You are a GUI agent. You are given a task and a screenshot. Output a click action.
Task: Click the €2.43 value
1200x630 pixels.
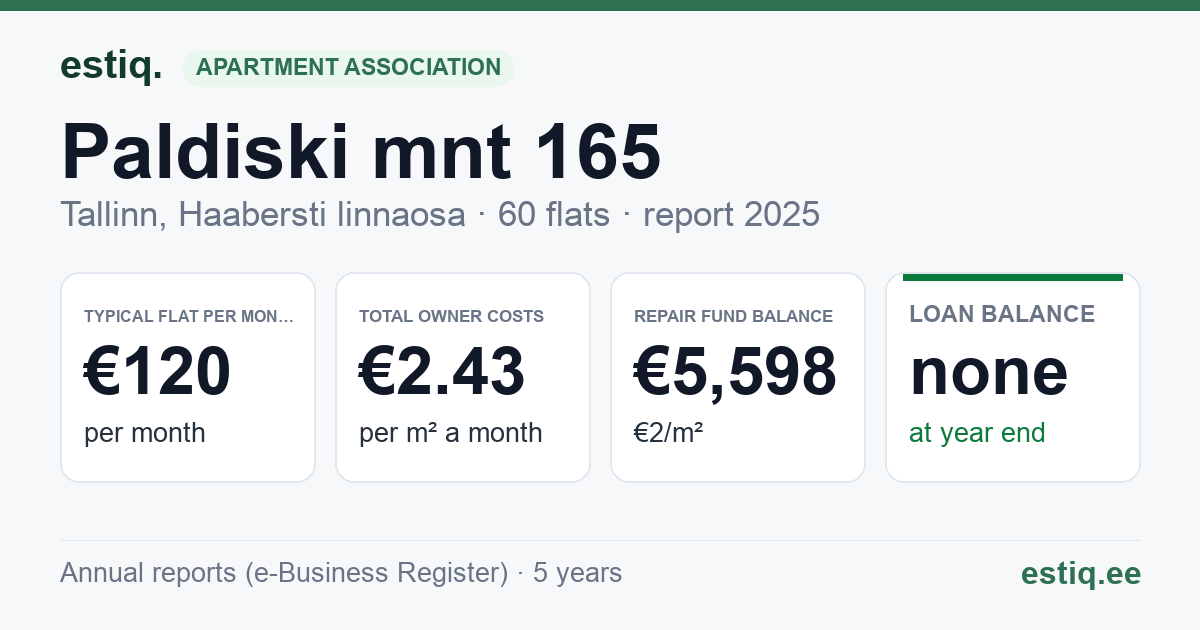[442, 371]
